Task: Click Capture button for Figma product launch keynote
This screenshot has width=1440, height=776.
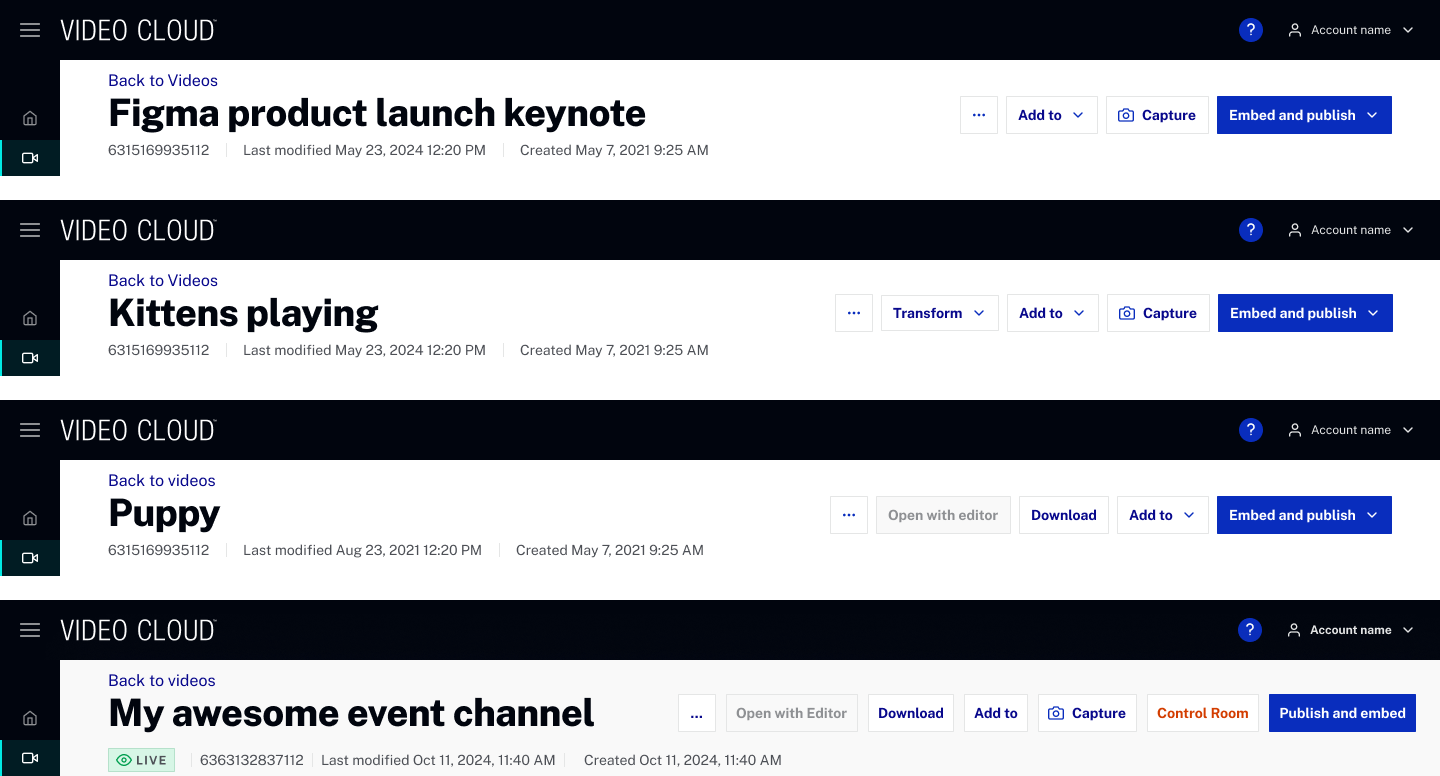Action: pyautogui.click(x=1157, y=115)
